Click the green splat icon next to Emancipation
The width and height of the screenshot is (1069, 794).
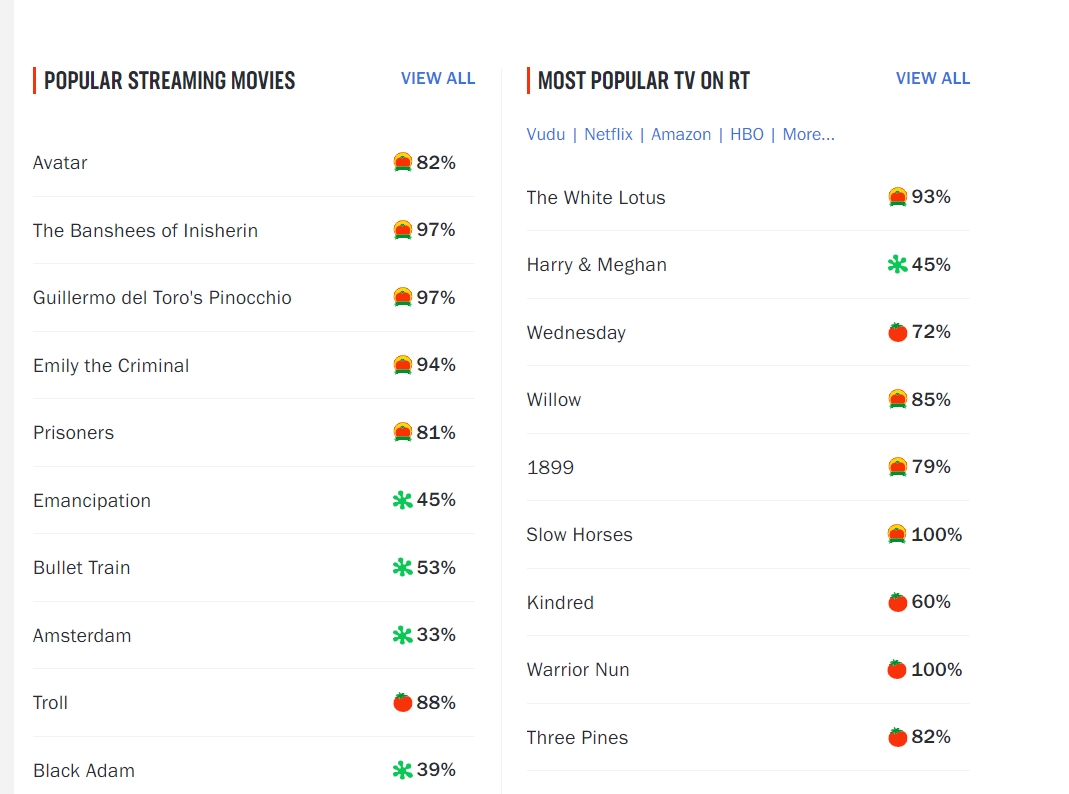pyautogui.click(x=403, y=500)
